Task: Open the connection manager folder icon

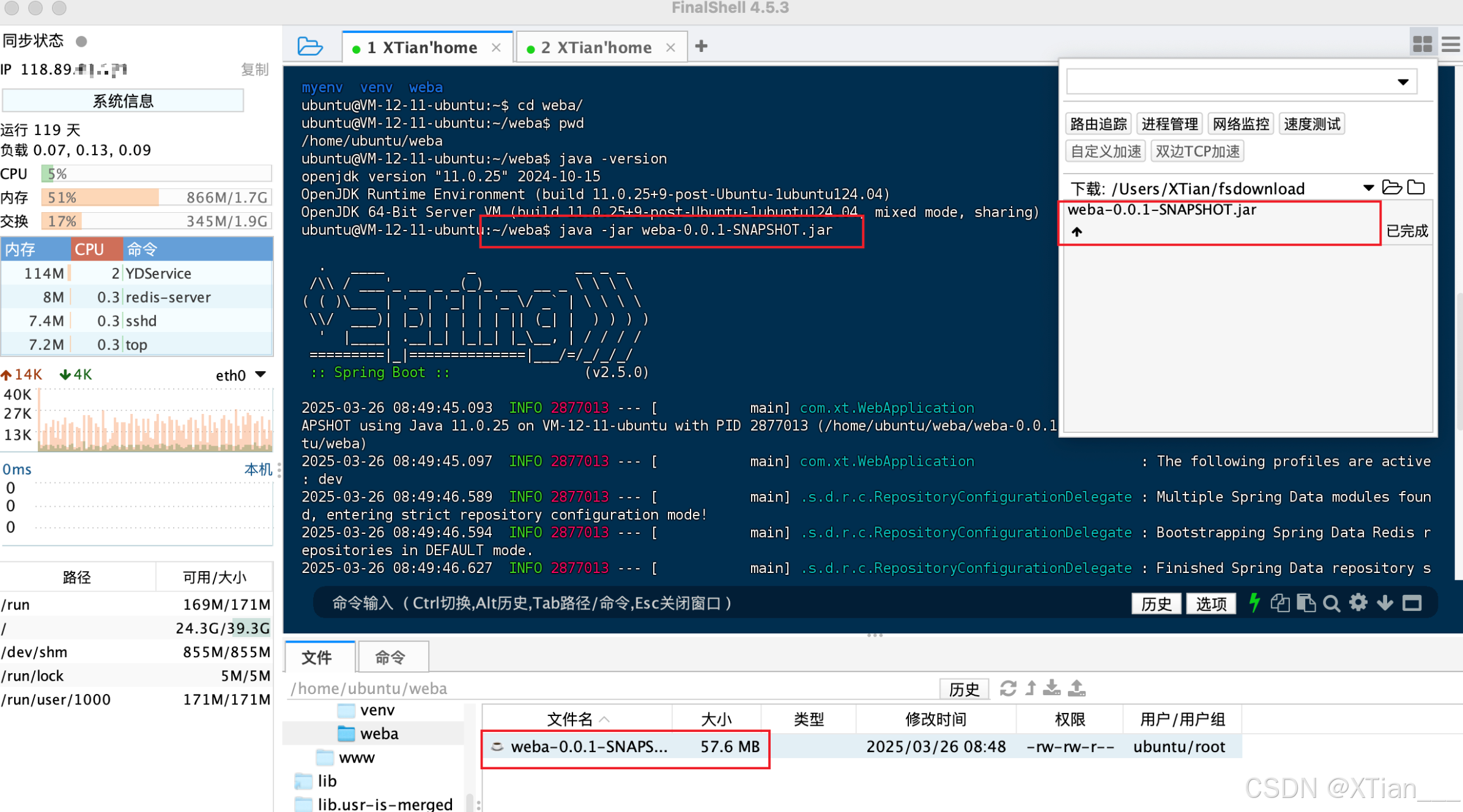Action: (309, 46)
